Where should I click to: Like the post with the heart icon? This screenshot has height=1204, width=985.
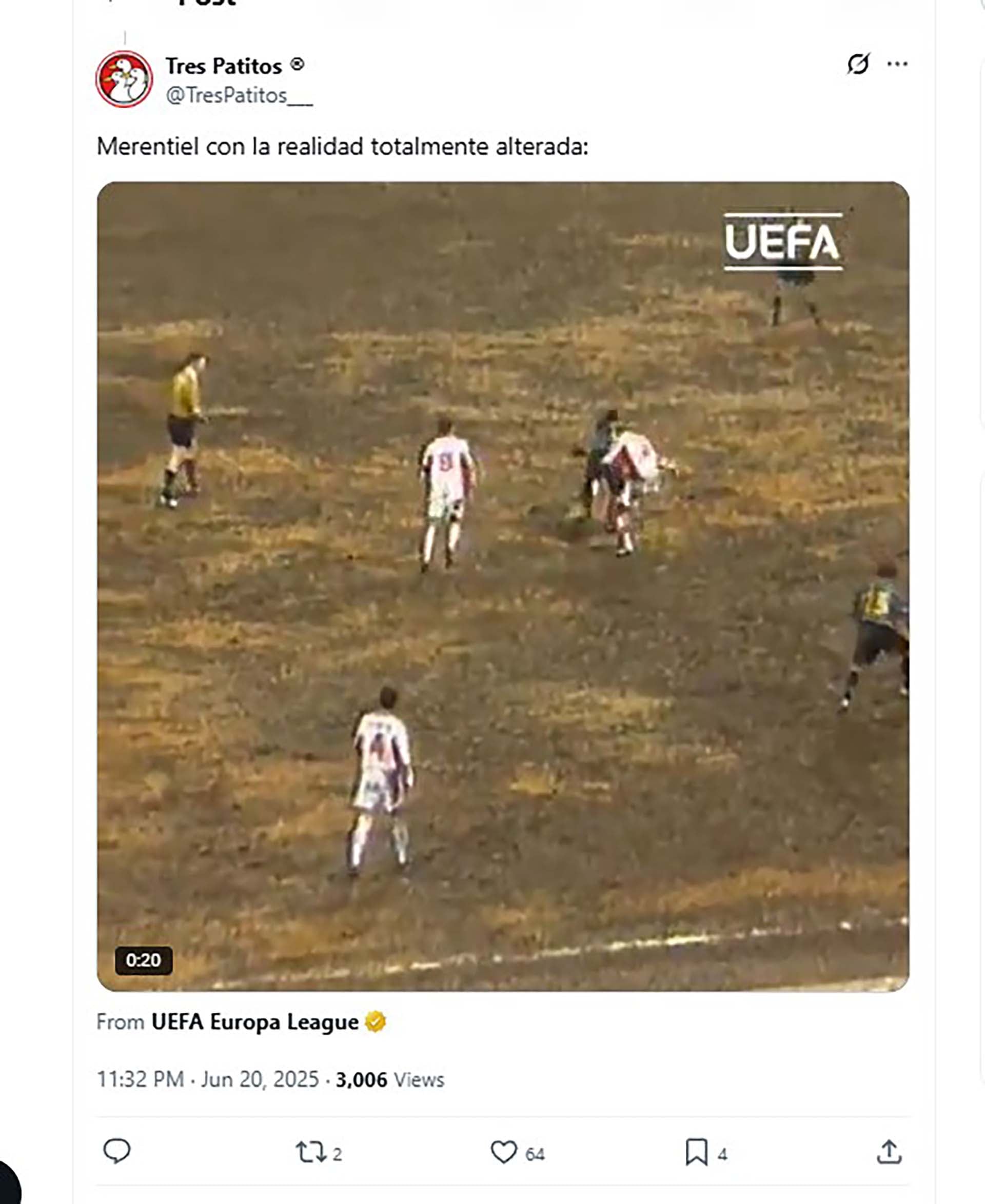[503, 1152]
